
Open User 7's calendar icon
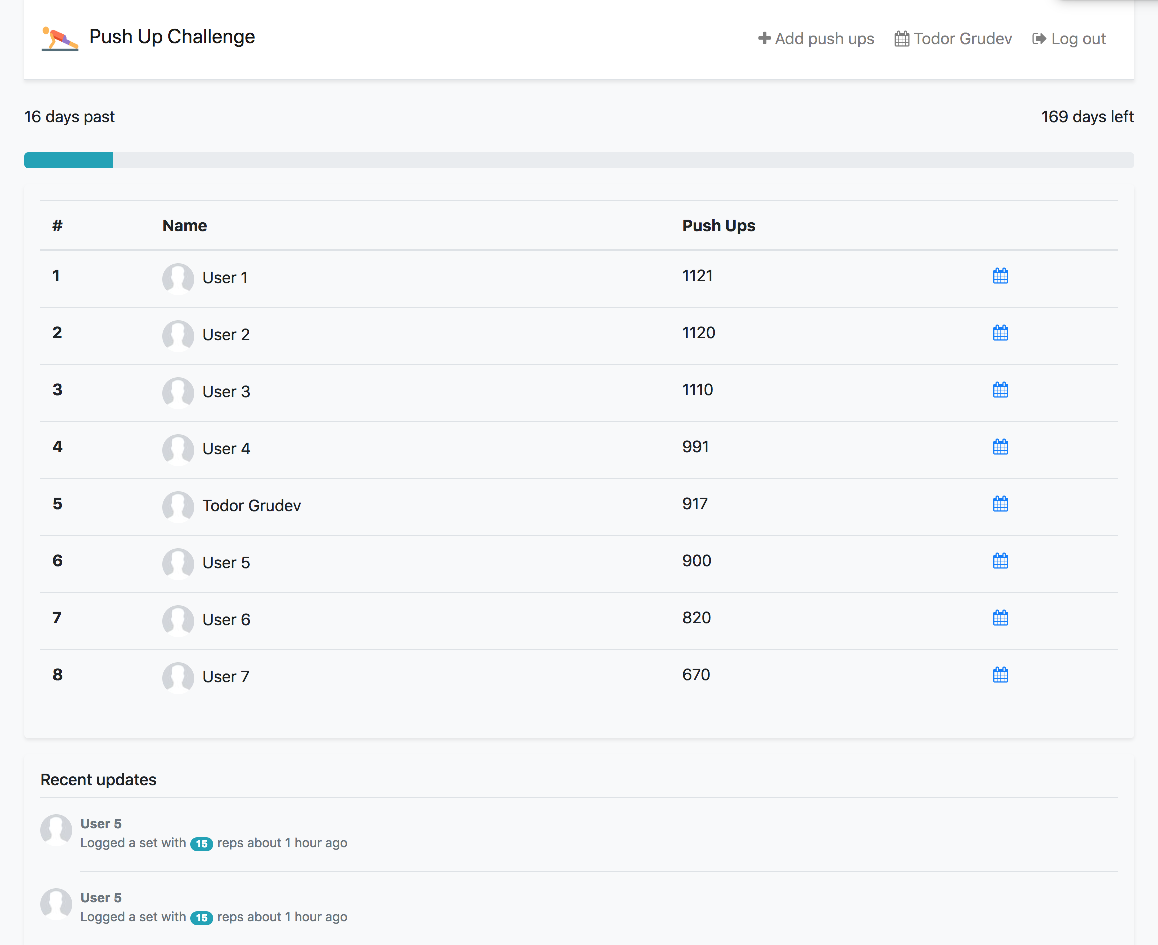[1000, 675]
